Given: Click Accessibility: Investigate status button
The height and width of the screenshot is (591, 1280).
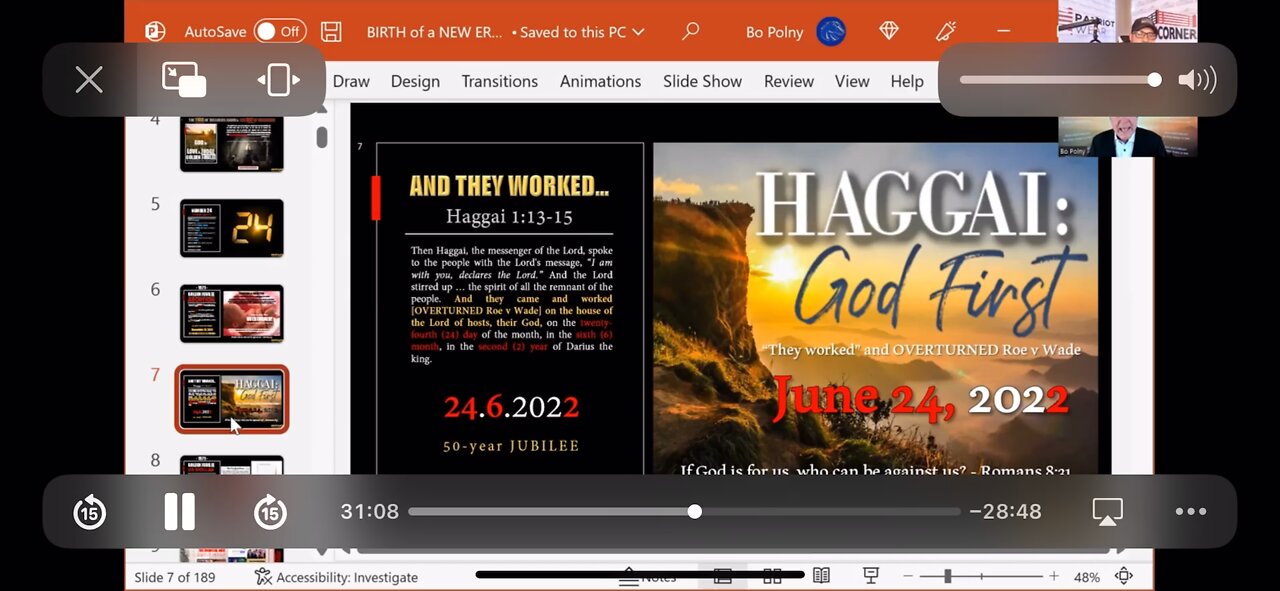Looking at the screenshot, I should pyautogui.click(x=337, y=577).
